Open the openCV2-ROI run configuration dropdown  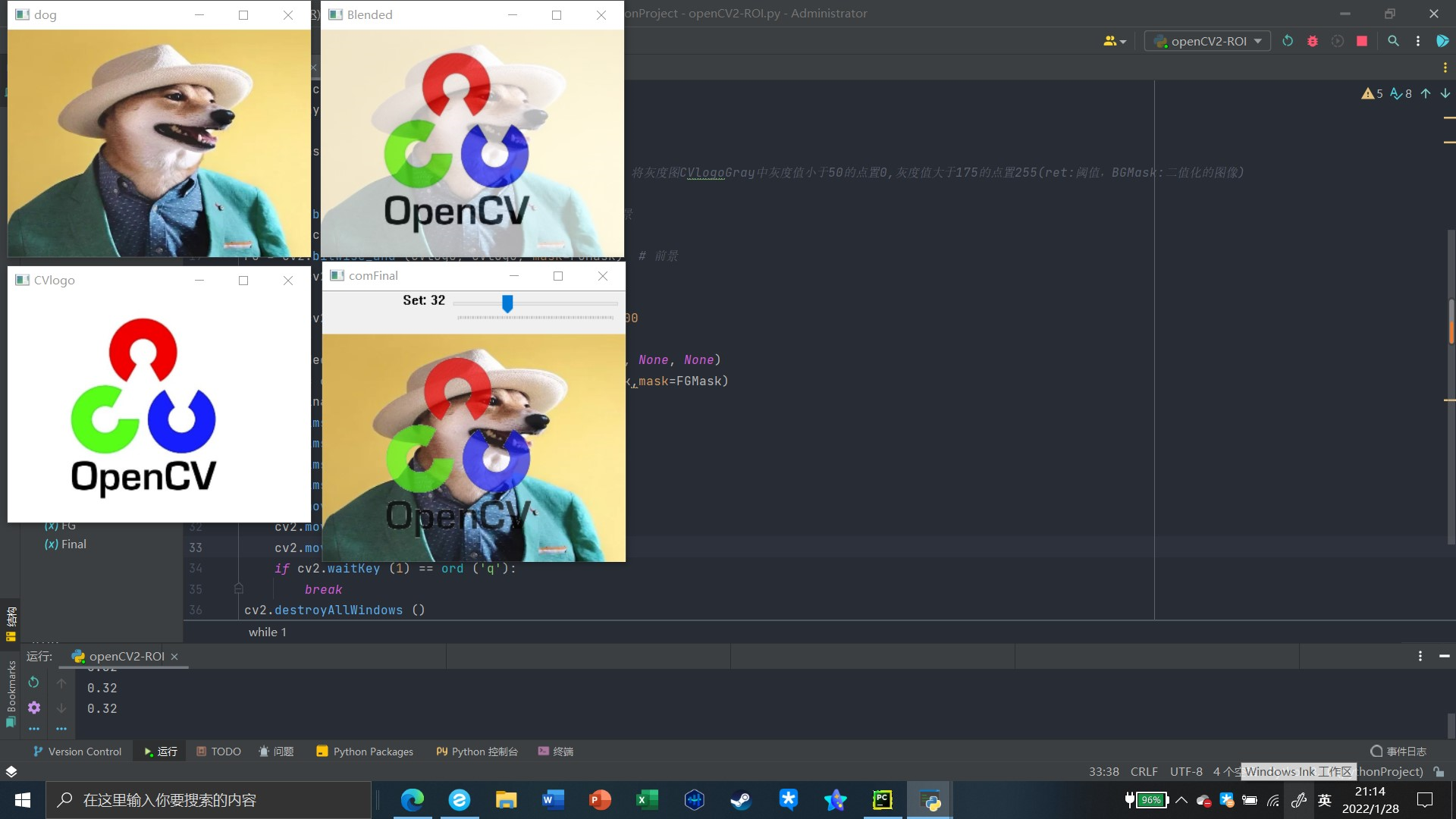1207,41
